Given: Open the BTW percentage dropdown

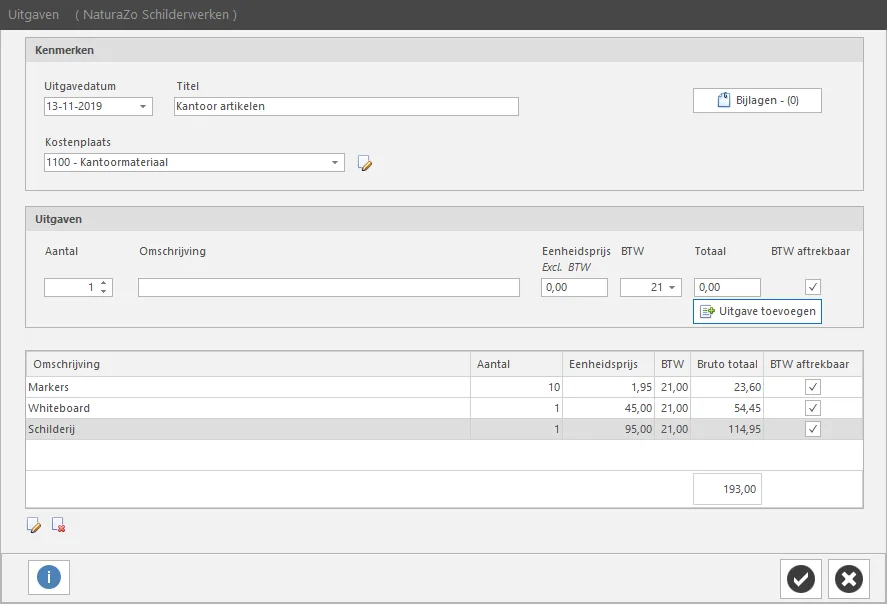Looking at the screenshot, I should click(x=672, y=287).
